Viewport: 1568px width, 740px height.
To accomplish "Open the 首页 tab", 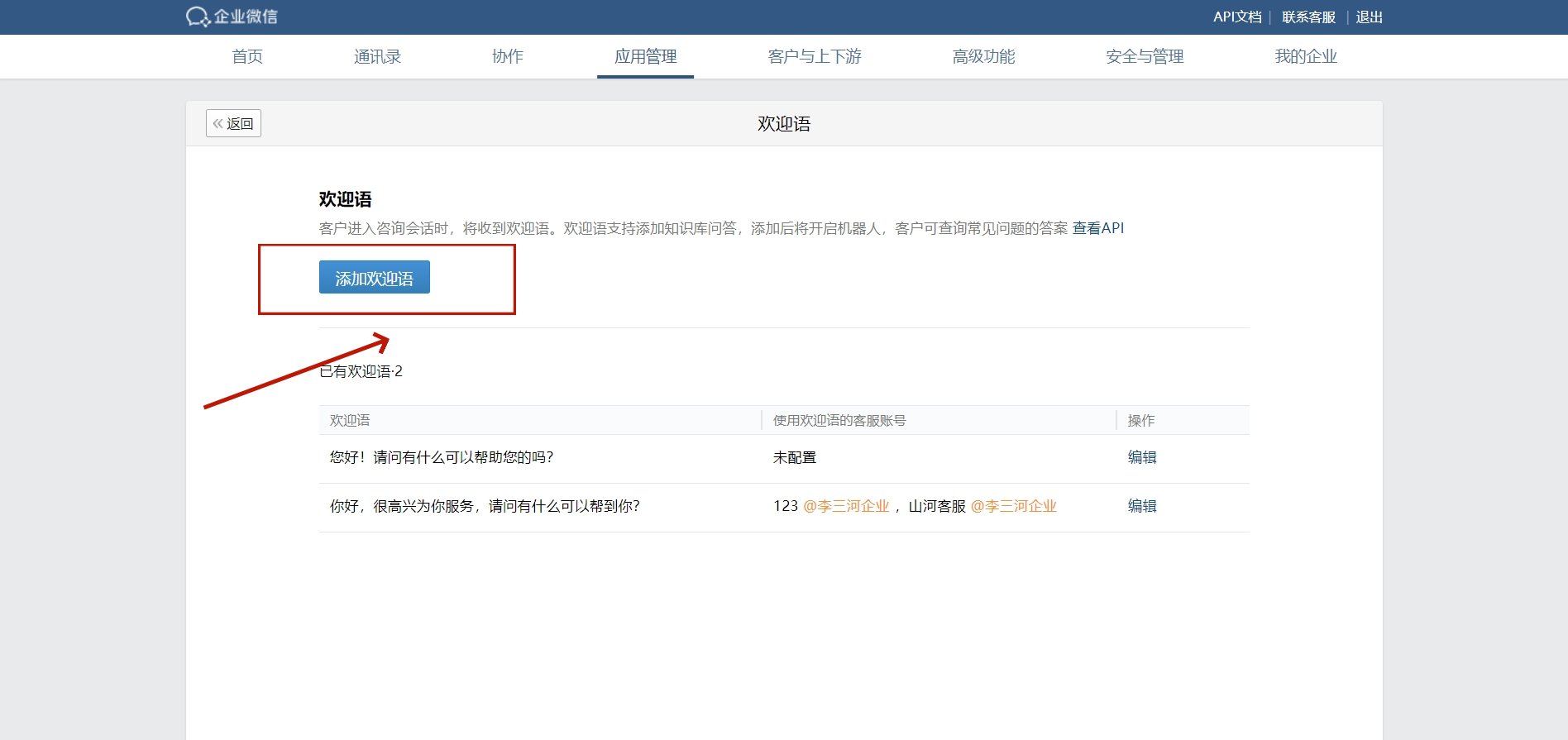I will pos(247,56).
